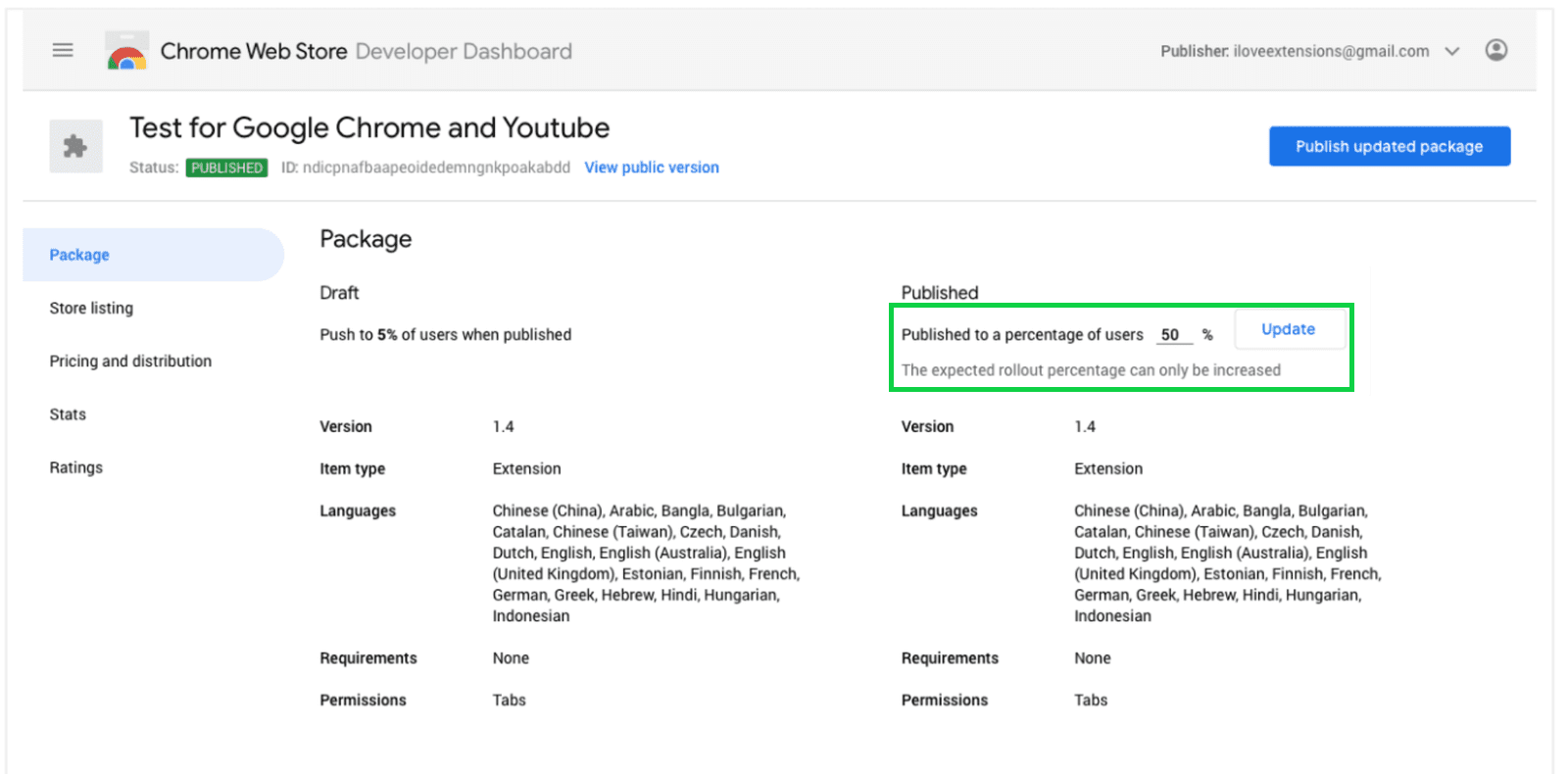Click the Chrome Web Store title text
The width and height of the screenshot is (1568, 774).
click(253, 51)
